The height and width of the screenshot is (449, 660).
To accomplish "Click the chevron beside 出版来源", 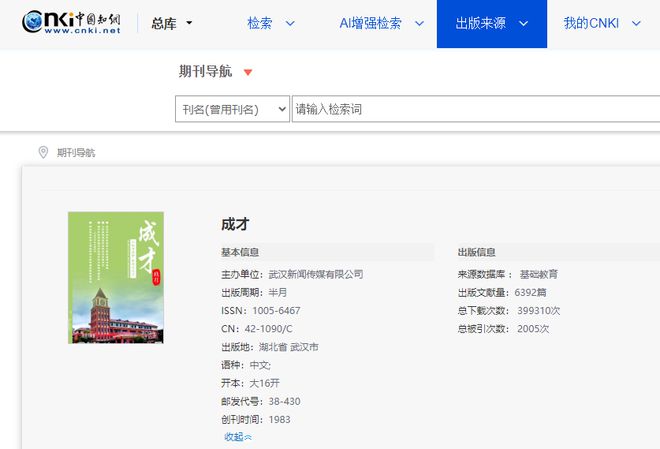I will pos(523,24).
